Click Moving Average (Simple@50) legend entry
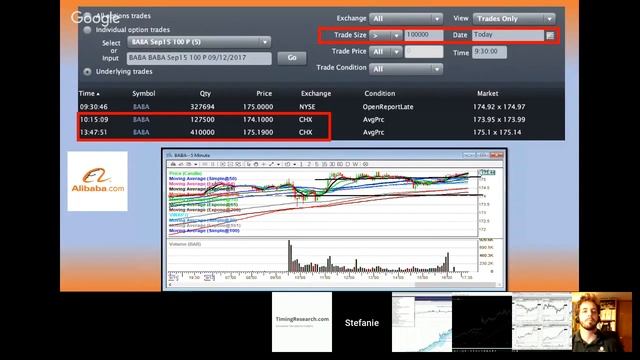The height and width of the screenshot is (360, 640). coord(203,179)
